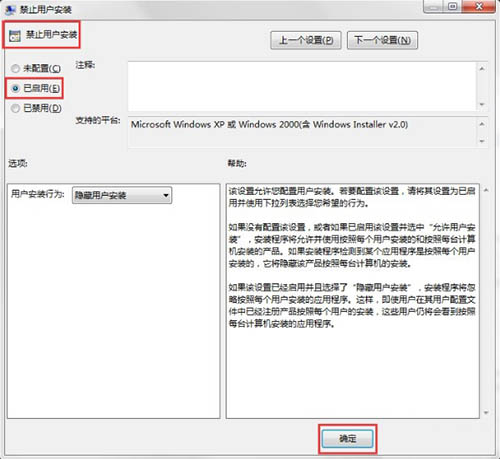500x459 pixels.
Task: Minimize the 禁止用户安装 dialog window
Action: tap(434, 6)
